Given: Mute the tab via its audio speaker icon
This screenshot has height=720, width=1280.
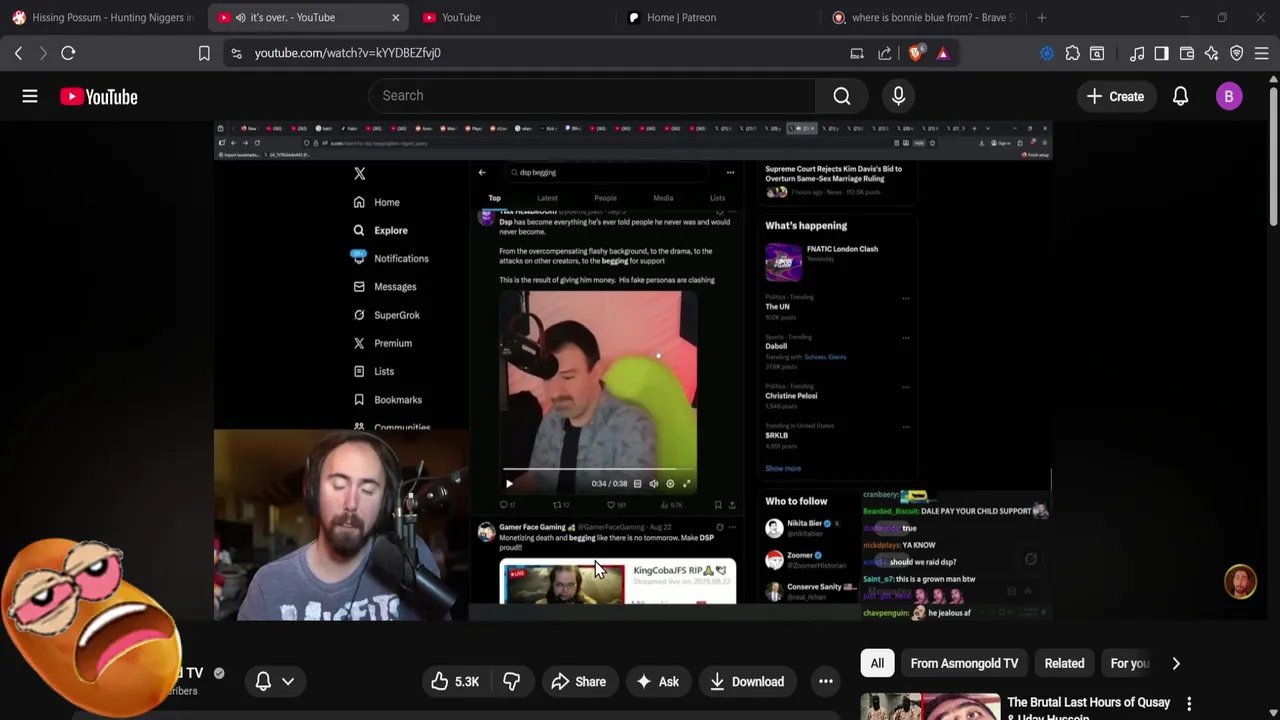Looking at the screenshot, I should click(240, 17).
